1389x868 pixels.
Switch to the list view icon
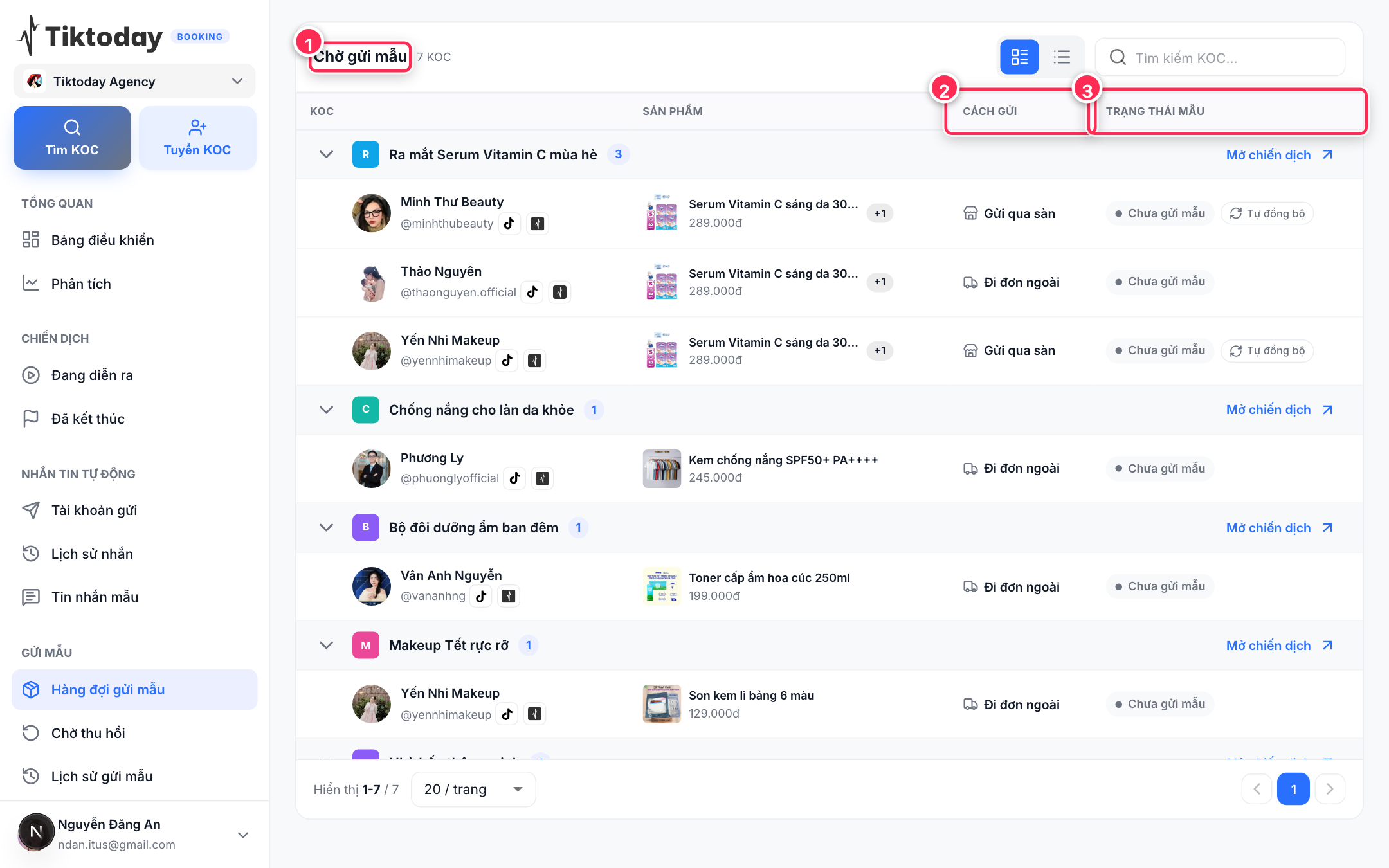(x=1062, y=57)
